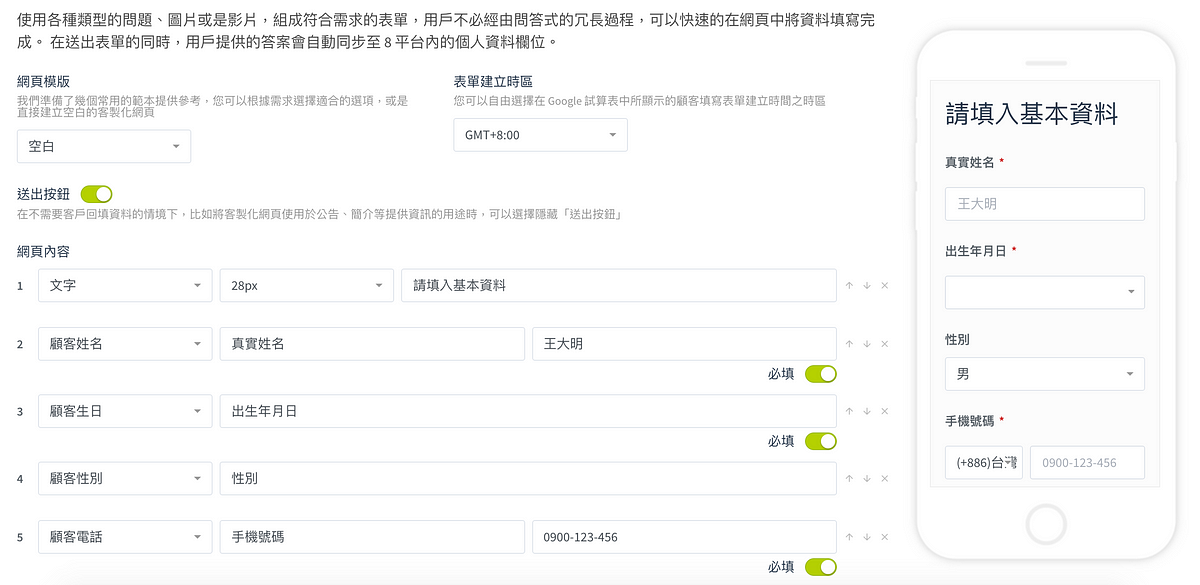This screenshot has height=585, width=1200.
Task: Move row 5 顧客電話 down
Action: [867, 537]
